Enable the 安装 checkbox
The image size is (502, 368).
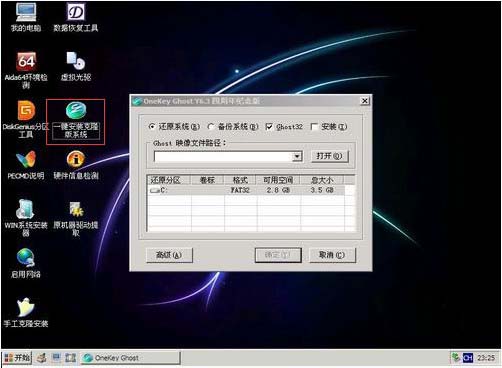coord(314,127)
